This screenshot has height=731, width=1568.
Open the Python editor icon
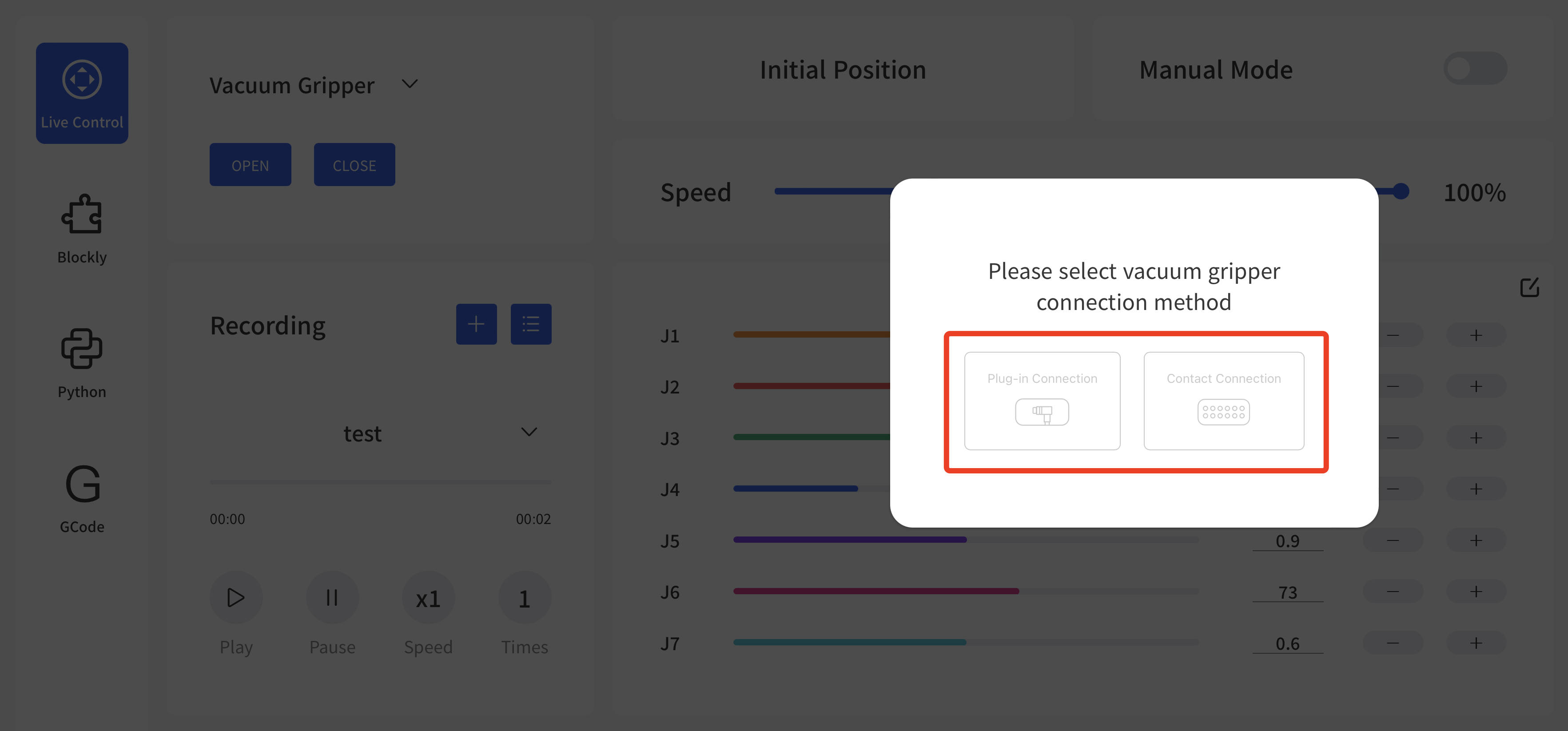pos(82,350)
